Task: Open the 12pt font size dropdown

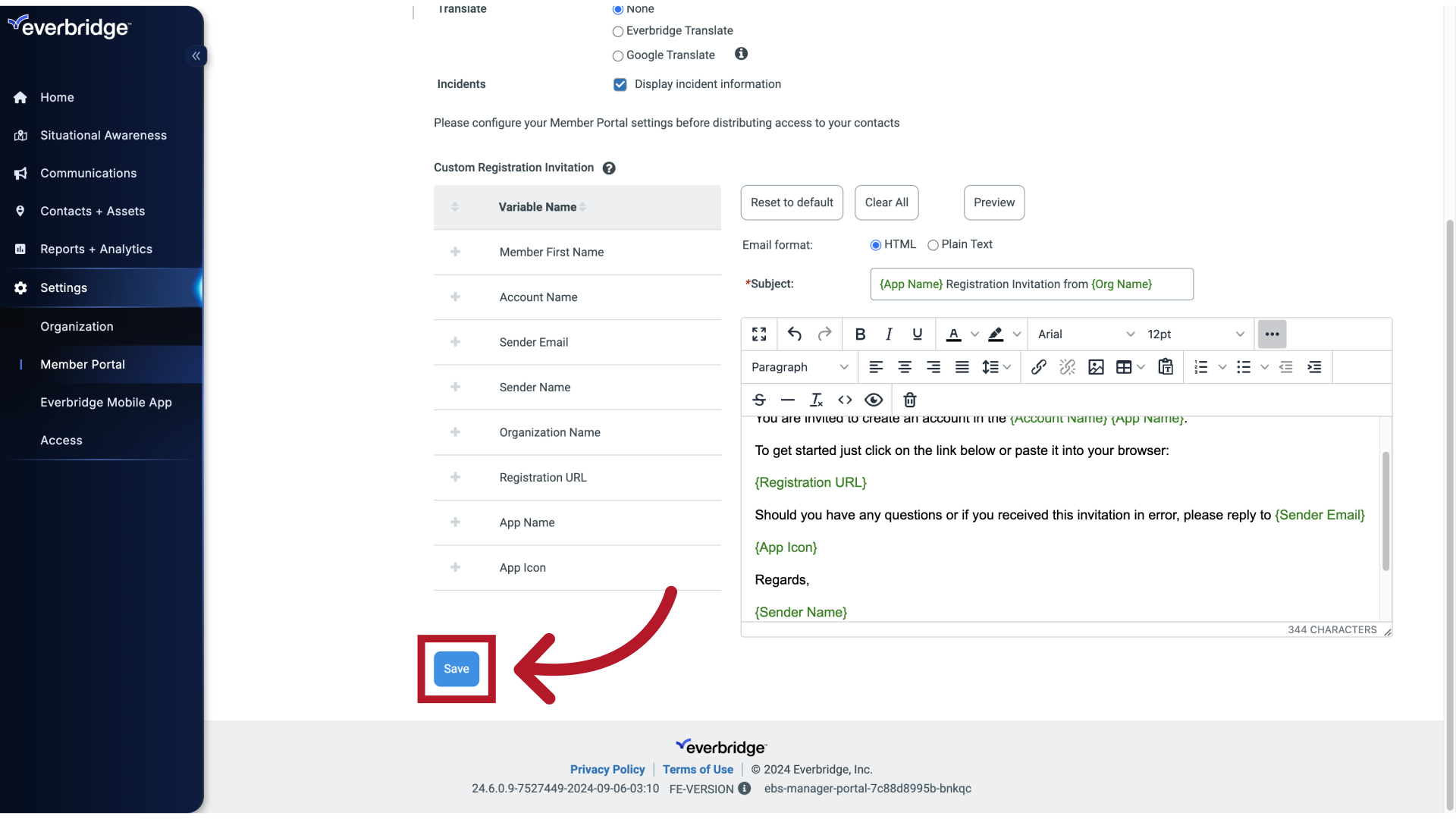Action: point(1195,334)
